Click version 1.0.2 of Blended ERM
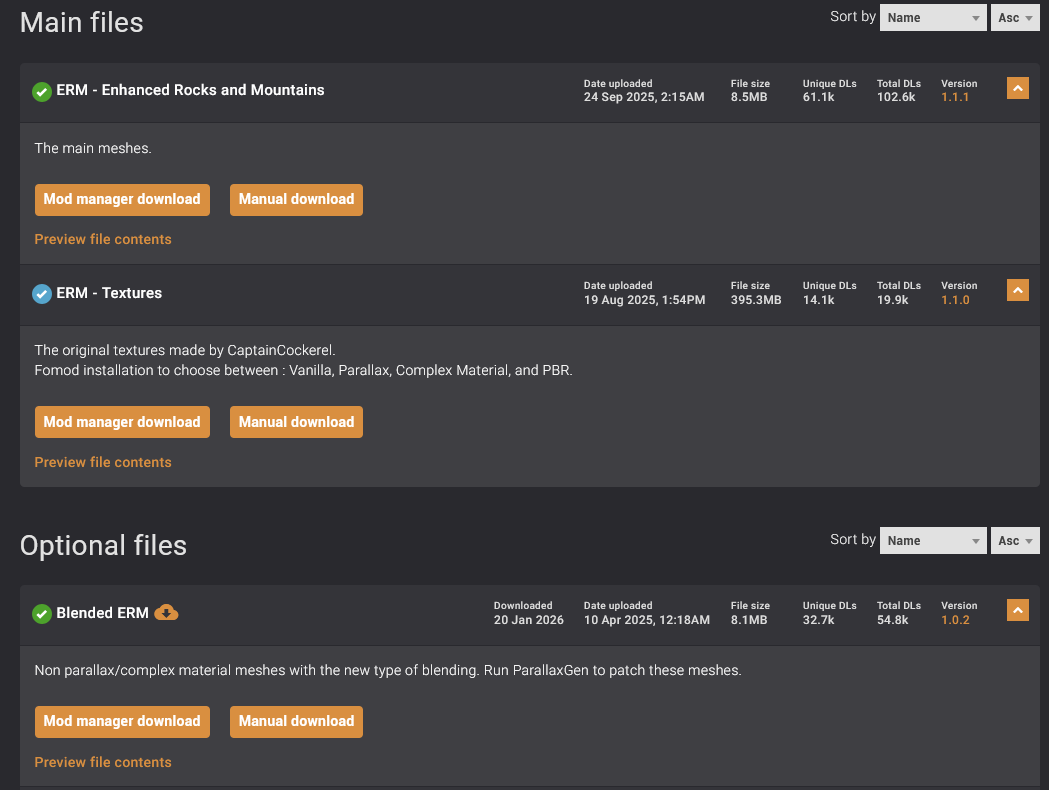This screenshot has width=1049, height=790. pyautogui.click(x=955, y=620)
